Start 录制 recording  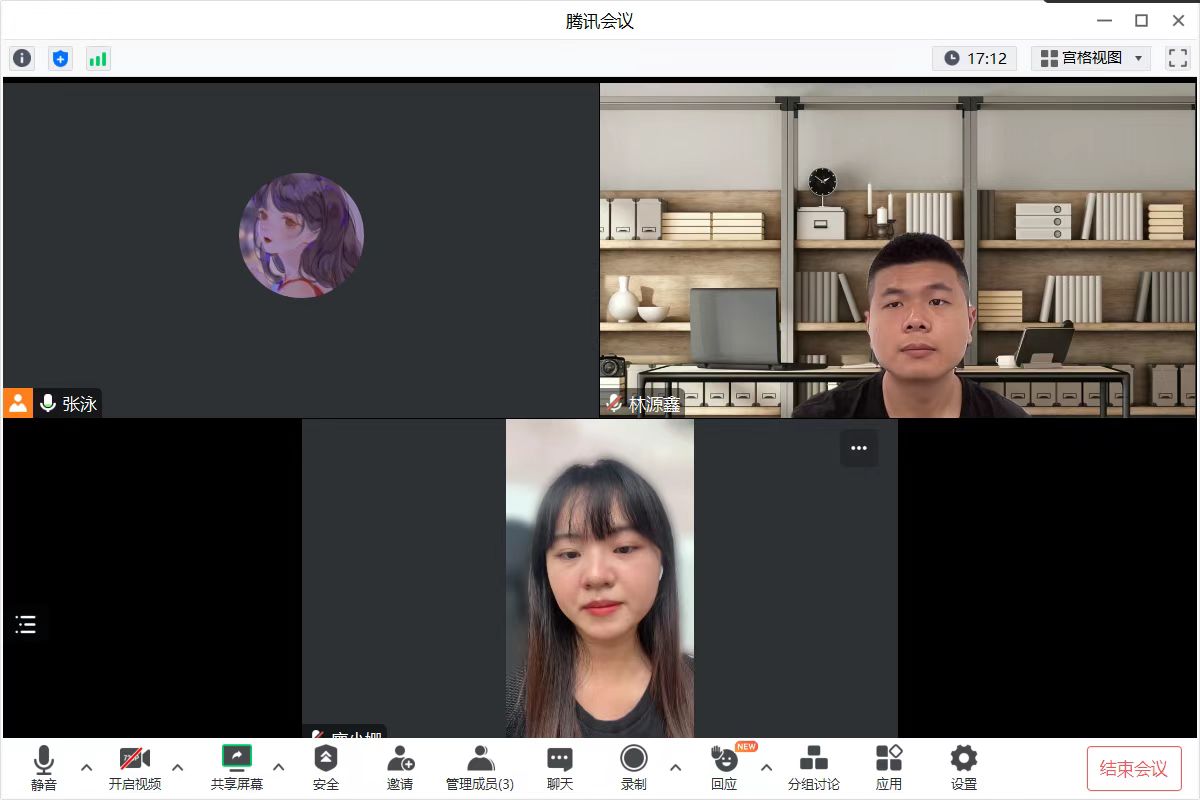coord(634,768)
